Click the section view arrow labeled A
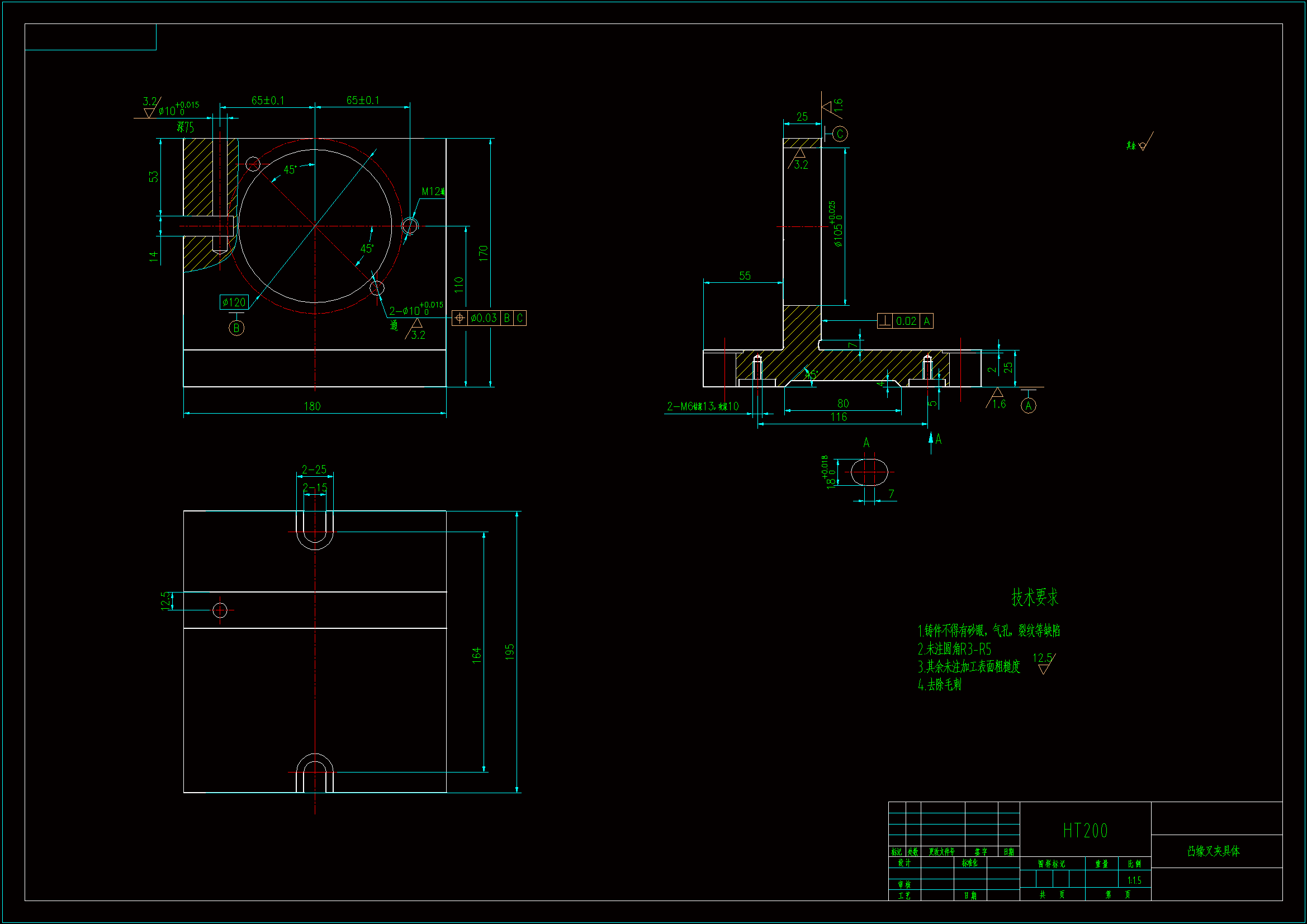 click(931, 440)
